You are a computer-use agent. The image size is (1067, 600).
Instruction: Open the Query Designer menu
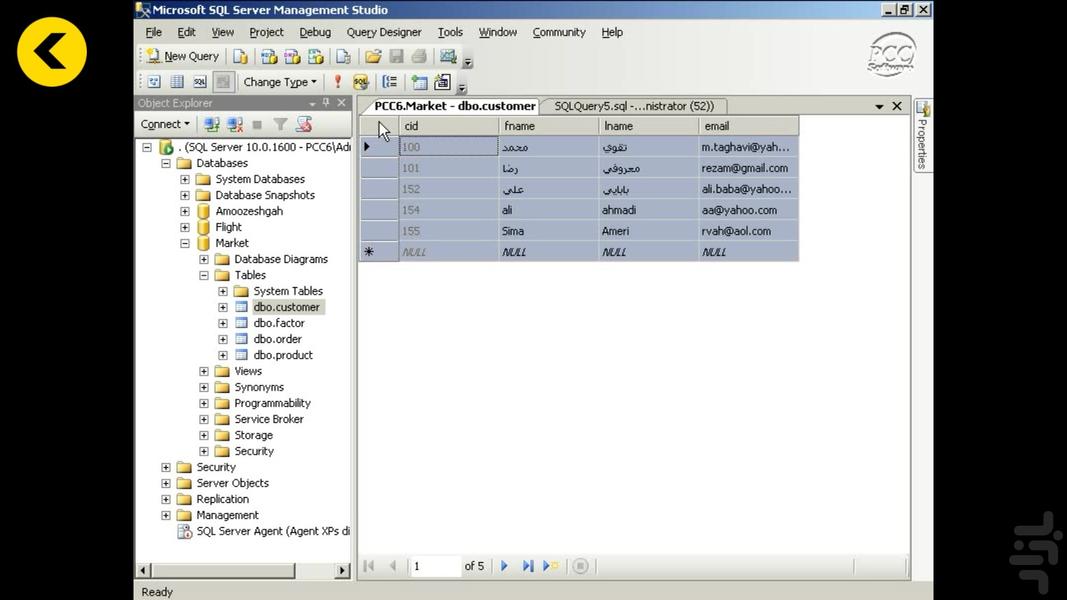pyautogui.click(x=383, y=32)
